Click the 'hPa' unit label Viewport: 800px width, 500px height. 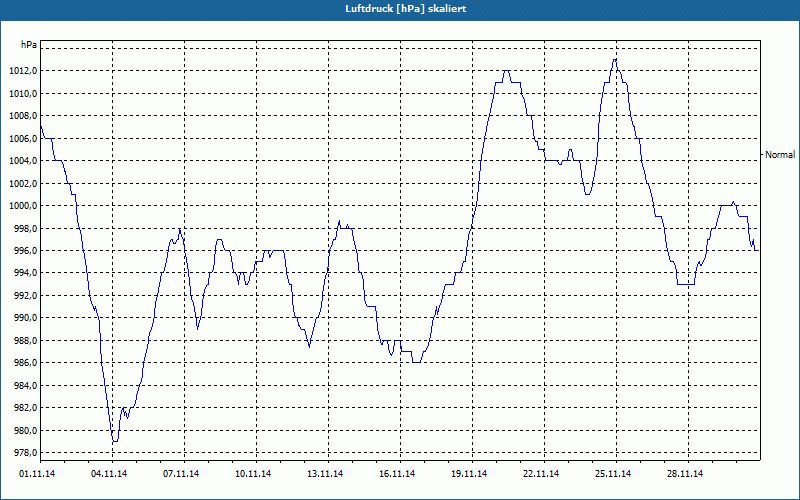click(x=29, y=45)
